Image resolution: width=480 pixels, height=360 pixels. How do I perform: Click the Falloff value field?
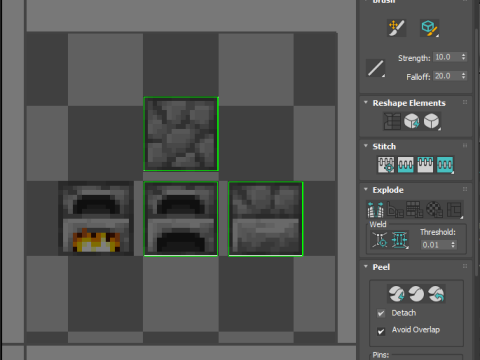(447, 76)
